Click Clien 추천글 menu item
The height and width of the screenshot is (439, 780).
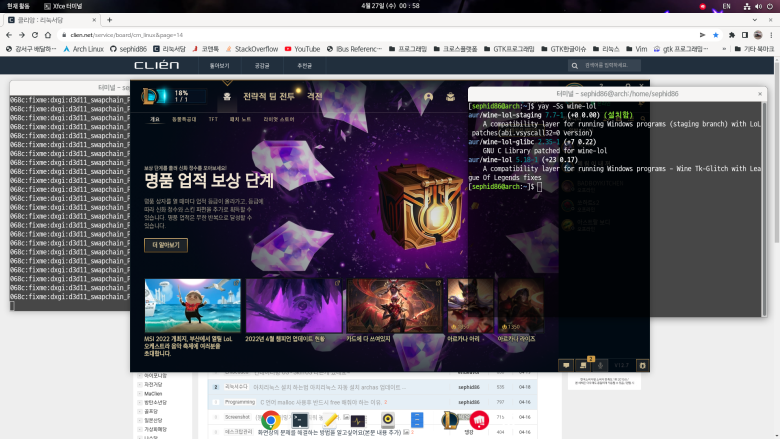point(304,66)
